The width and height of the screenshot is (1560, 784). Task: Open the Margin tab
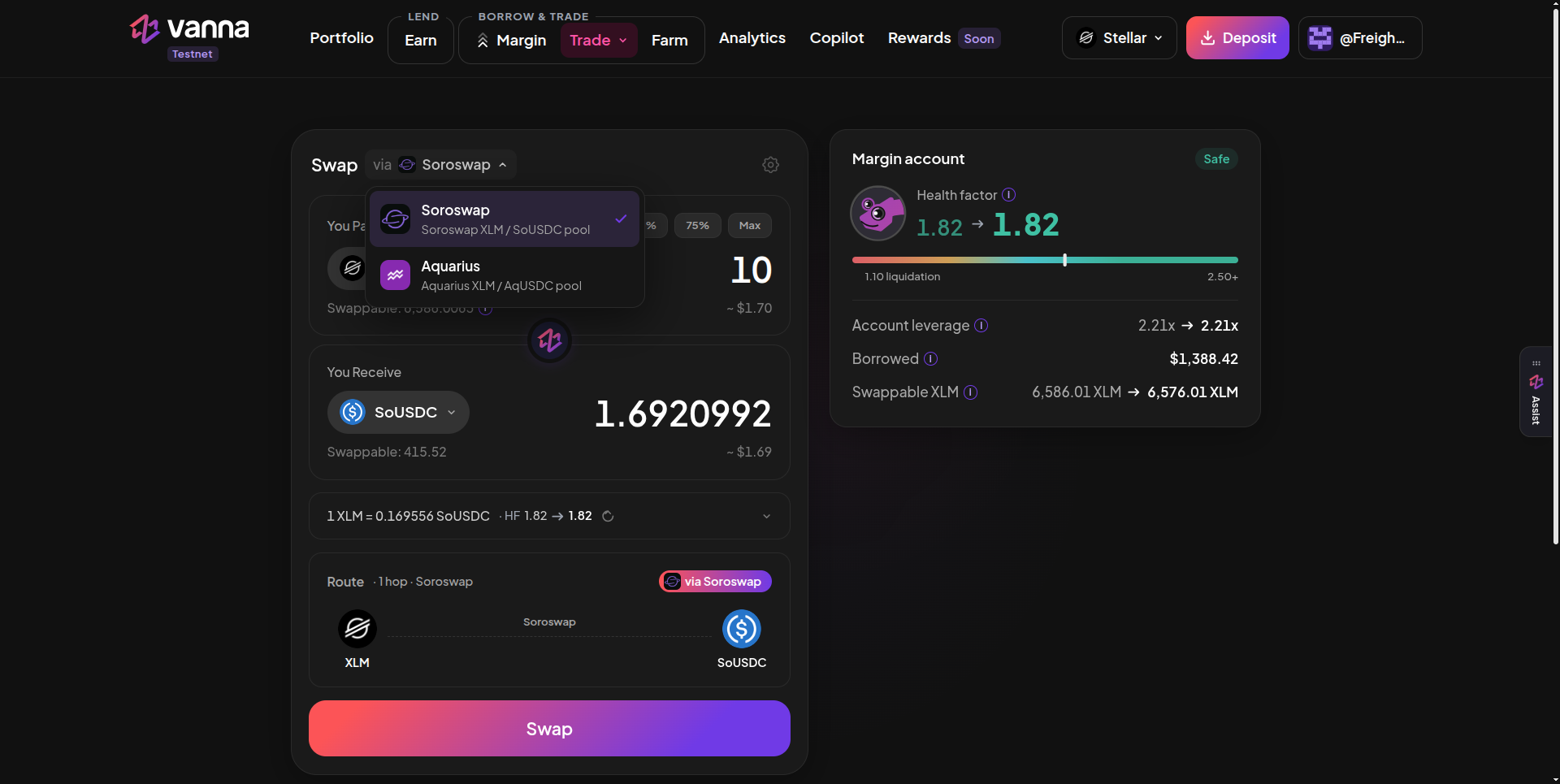tap(511, 40)
